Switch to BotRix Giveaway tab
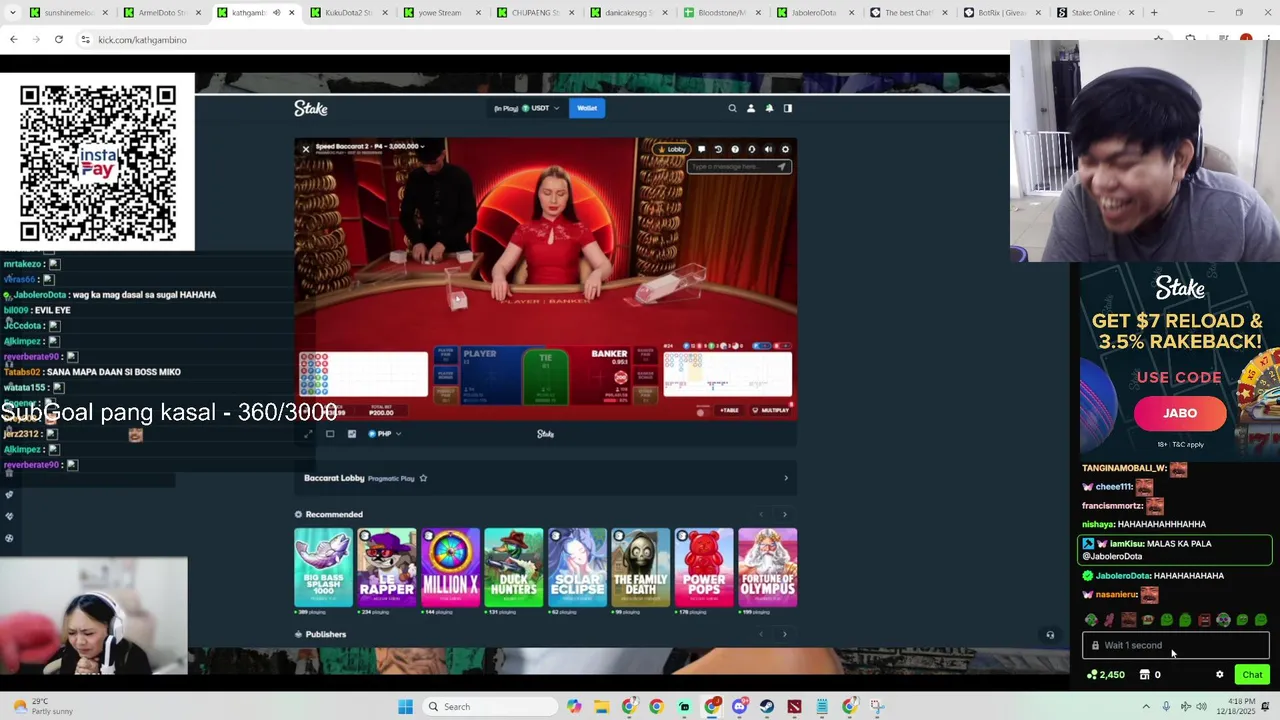Screen dimensions: 1280x720 coord(1000,13)
